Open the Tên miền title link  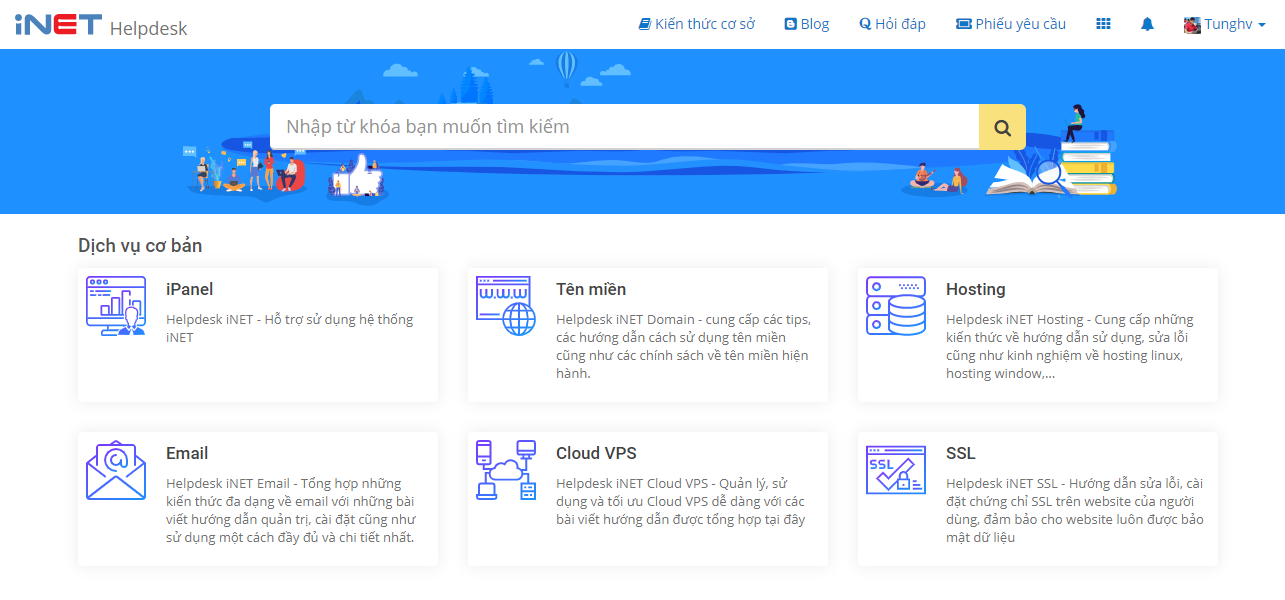coord(591,289)
